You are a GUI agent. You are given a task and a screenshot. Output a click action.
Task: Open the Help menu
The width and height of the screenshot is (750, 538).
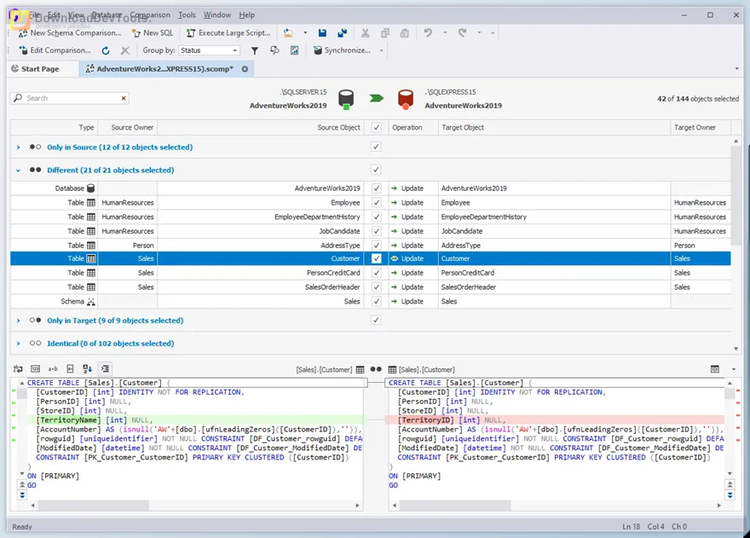[247, 15]
